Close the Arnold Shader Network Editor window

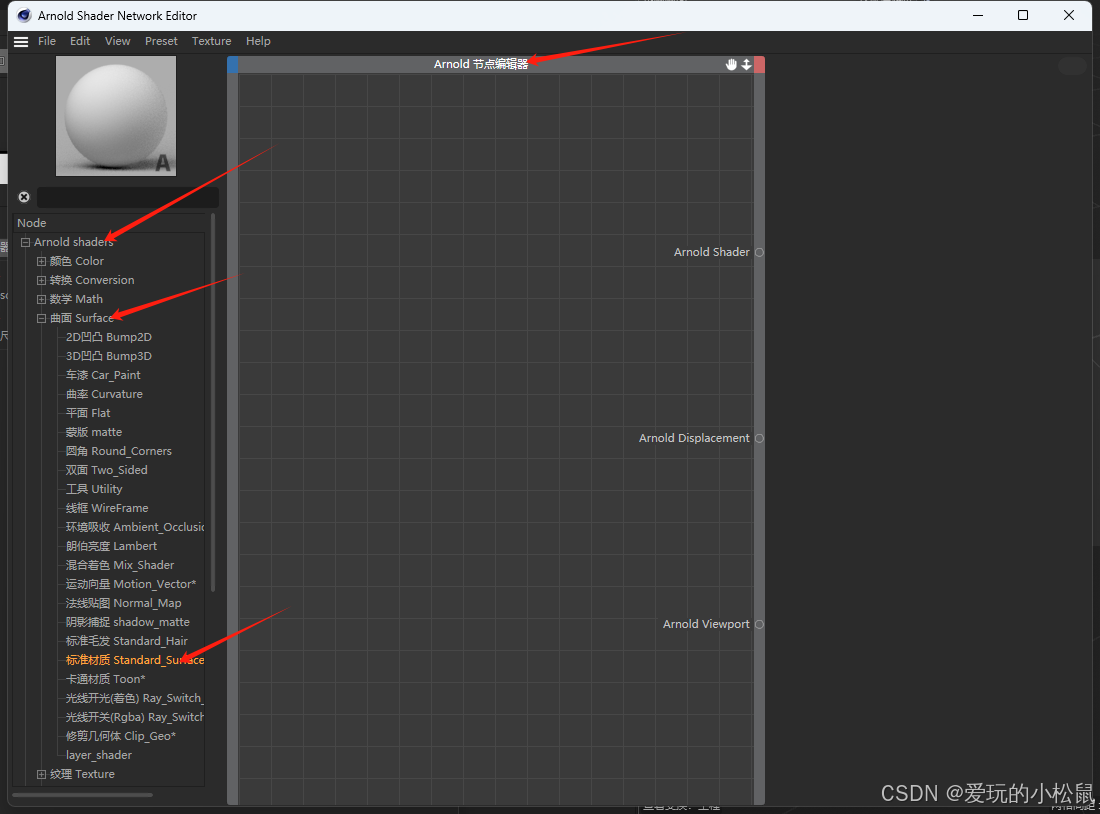tap(1068, 15)
